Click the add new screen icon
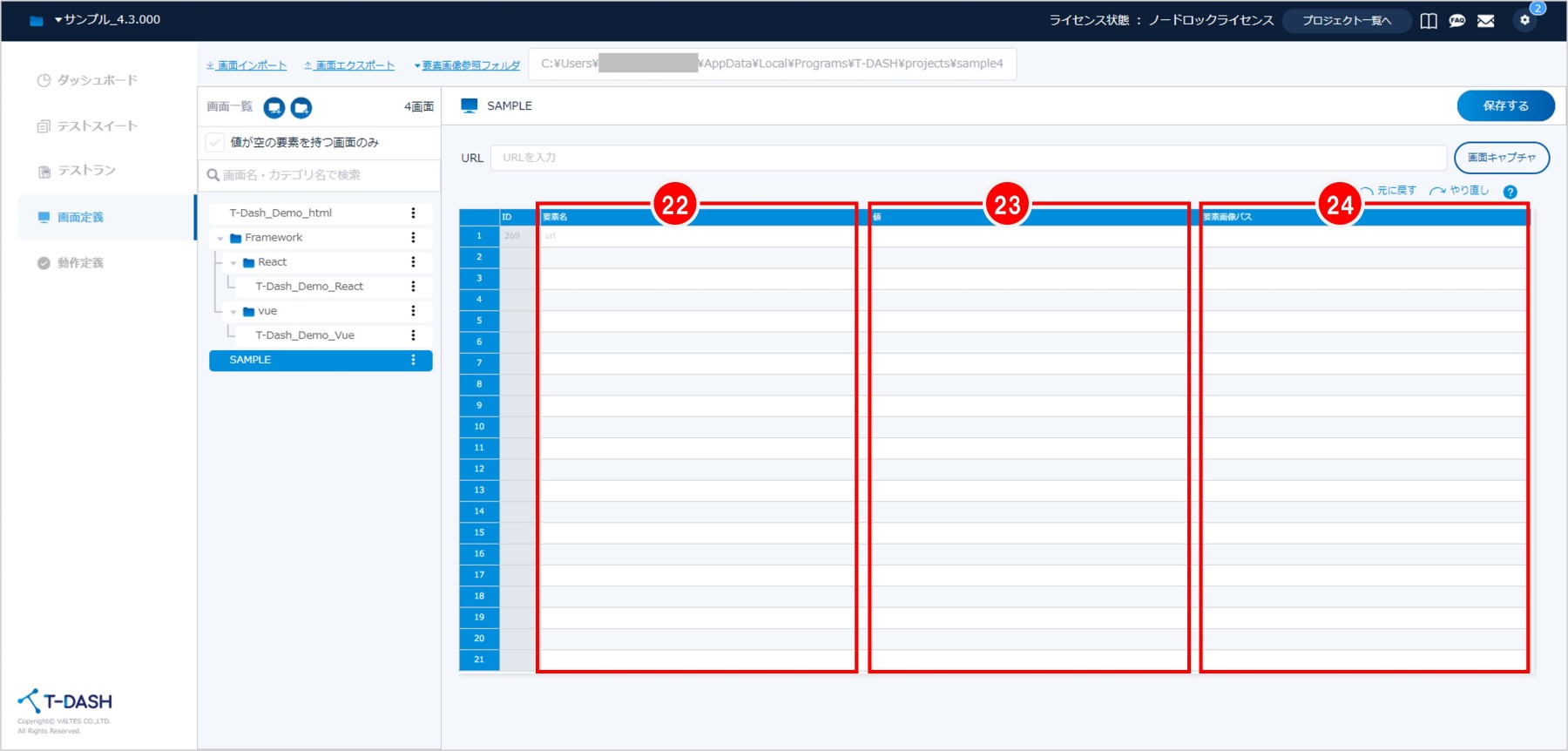 [274, 107]
